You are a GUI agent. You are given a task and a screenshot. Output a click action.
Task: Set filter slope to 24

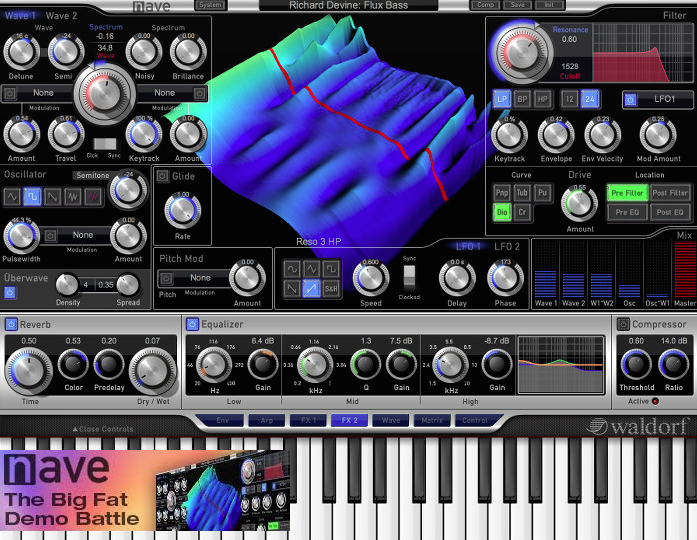pos(590,99)
